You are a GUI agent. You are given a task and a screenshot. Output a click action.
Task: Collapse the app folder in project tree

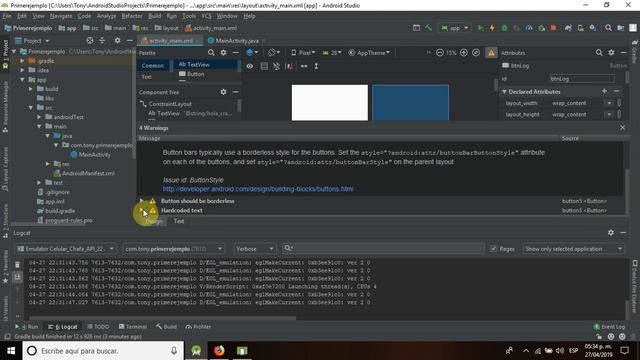22,80
